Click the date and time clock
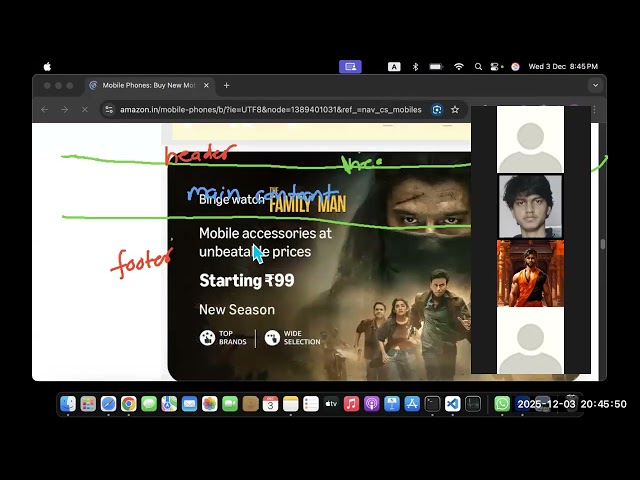Viewport: 640px width, 480px height. 563,67
